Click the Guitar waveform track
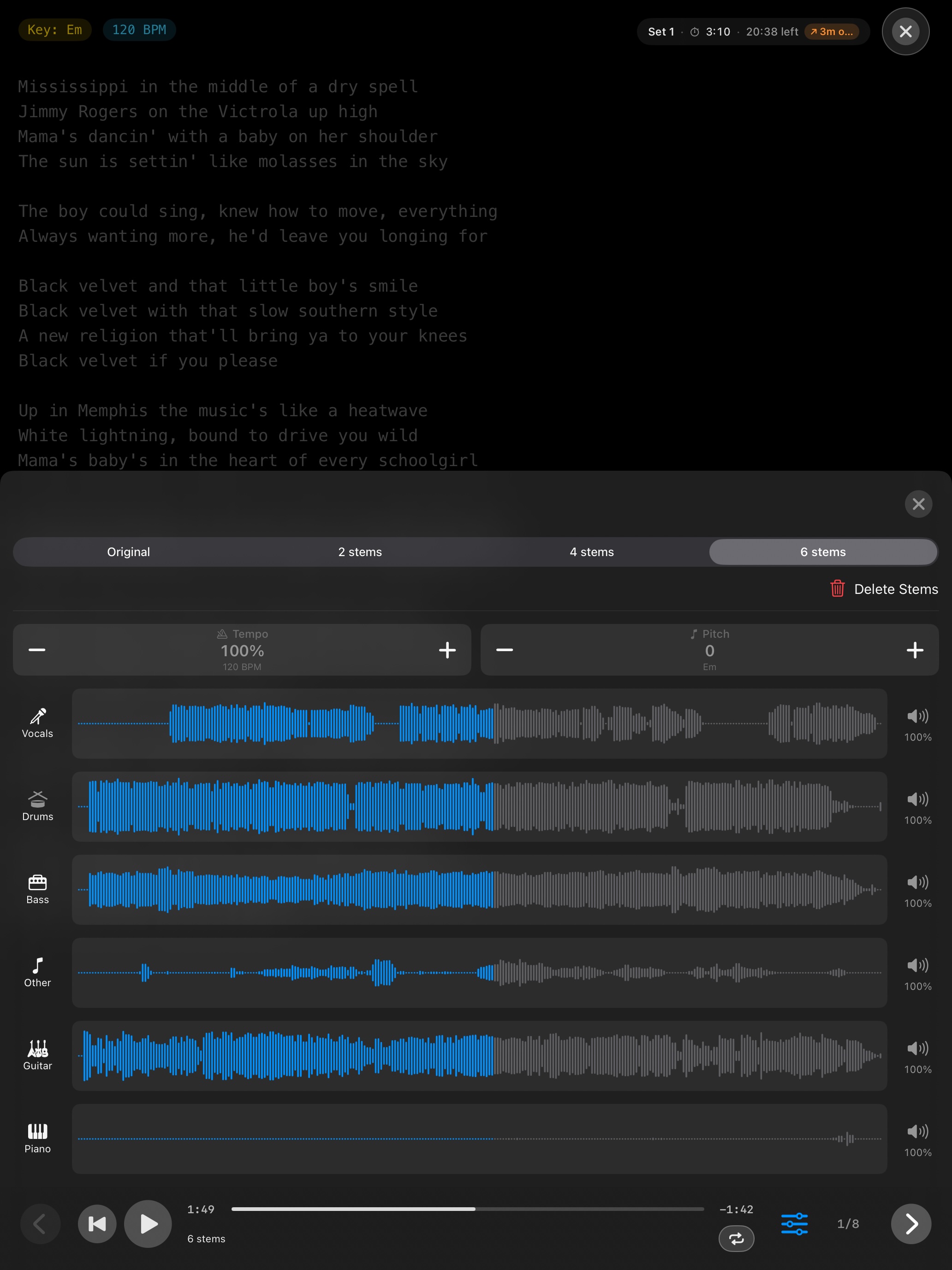This screenshot has height=1270, width=952. pos(479,1056)
